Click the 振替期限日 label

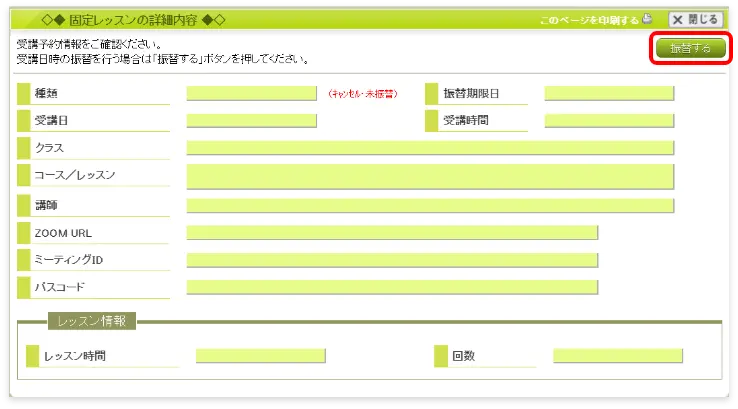pos(471,93)
